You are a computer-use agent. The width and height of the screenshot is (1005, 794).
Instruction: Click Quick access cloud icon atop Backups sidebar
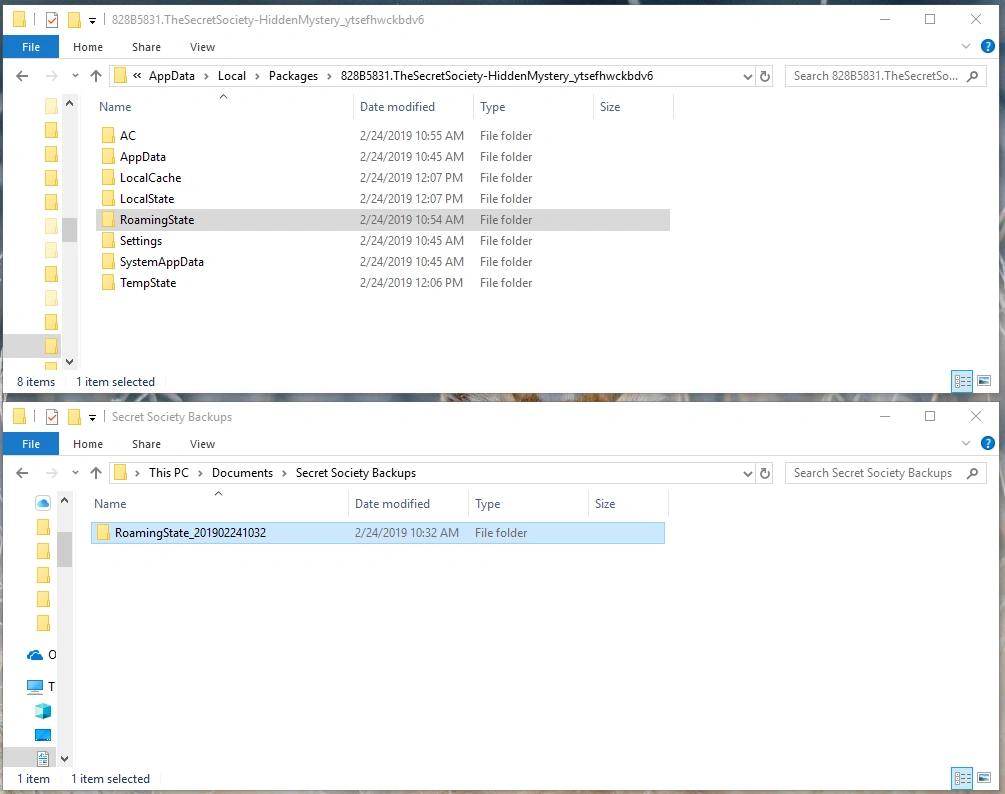(43, 503)
